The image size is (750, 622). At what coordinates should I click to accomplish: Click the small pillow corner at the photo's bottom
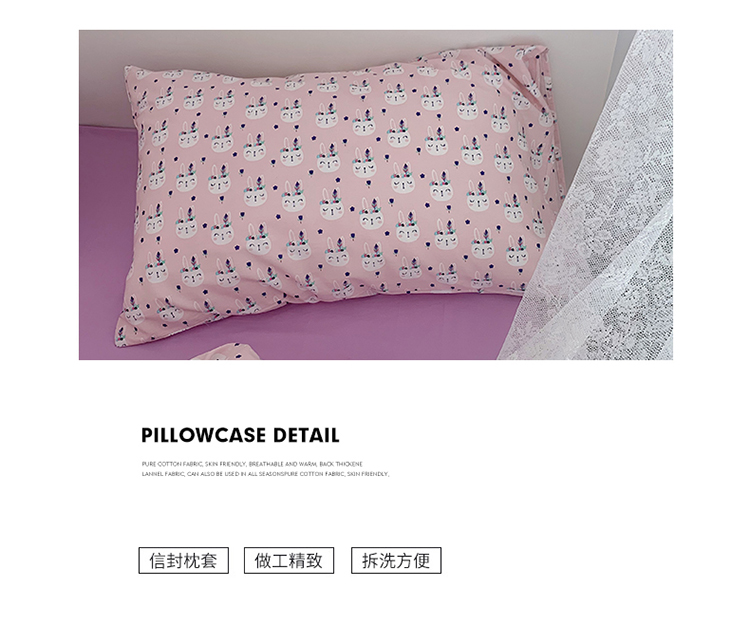[x=226, y=352]
